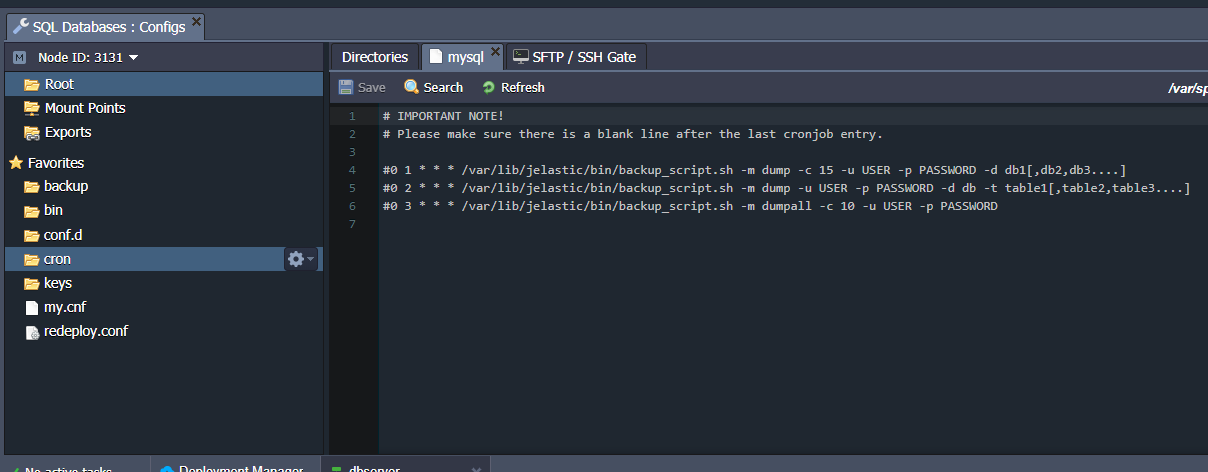Close the SQL Databases Configs tab

pyautogui.click(x=196, y=21)
